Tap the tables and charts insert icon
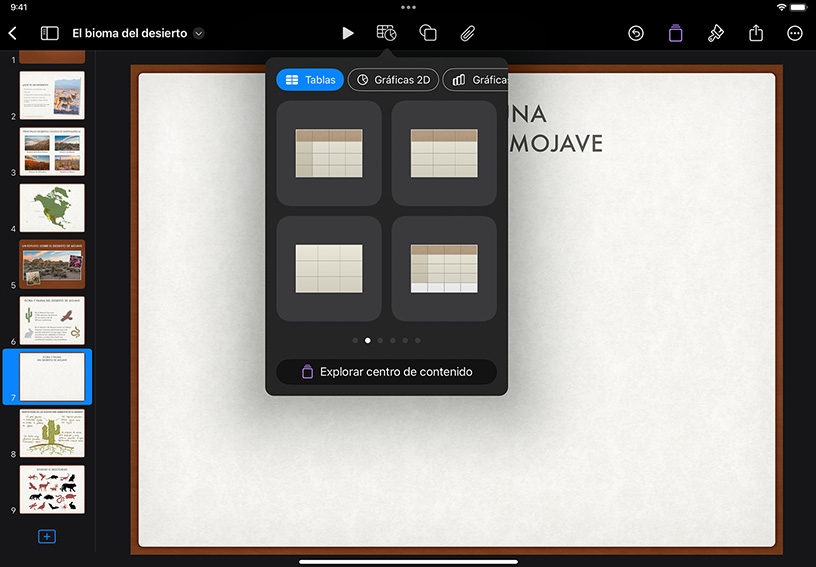Screen dimensions: 816x567 (386, 33)
